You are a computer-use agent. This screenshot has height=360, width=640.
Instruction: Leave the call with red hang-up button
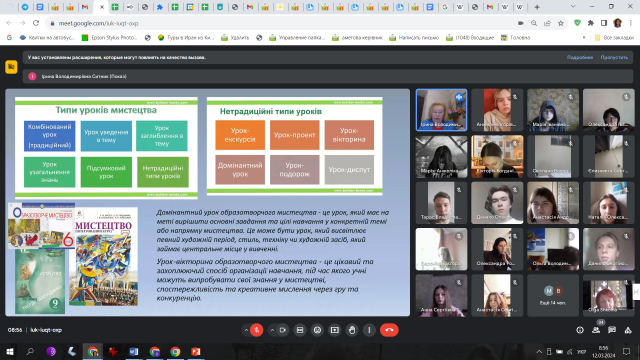coord(389,330)
